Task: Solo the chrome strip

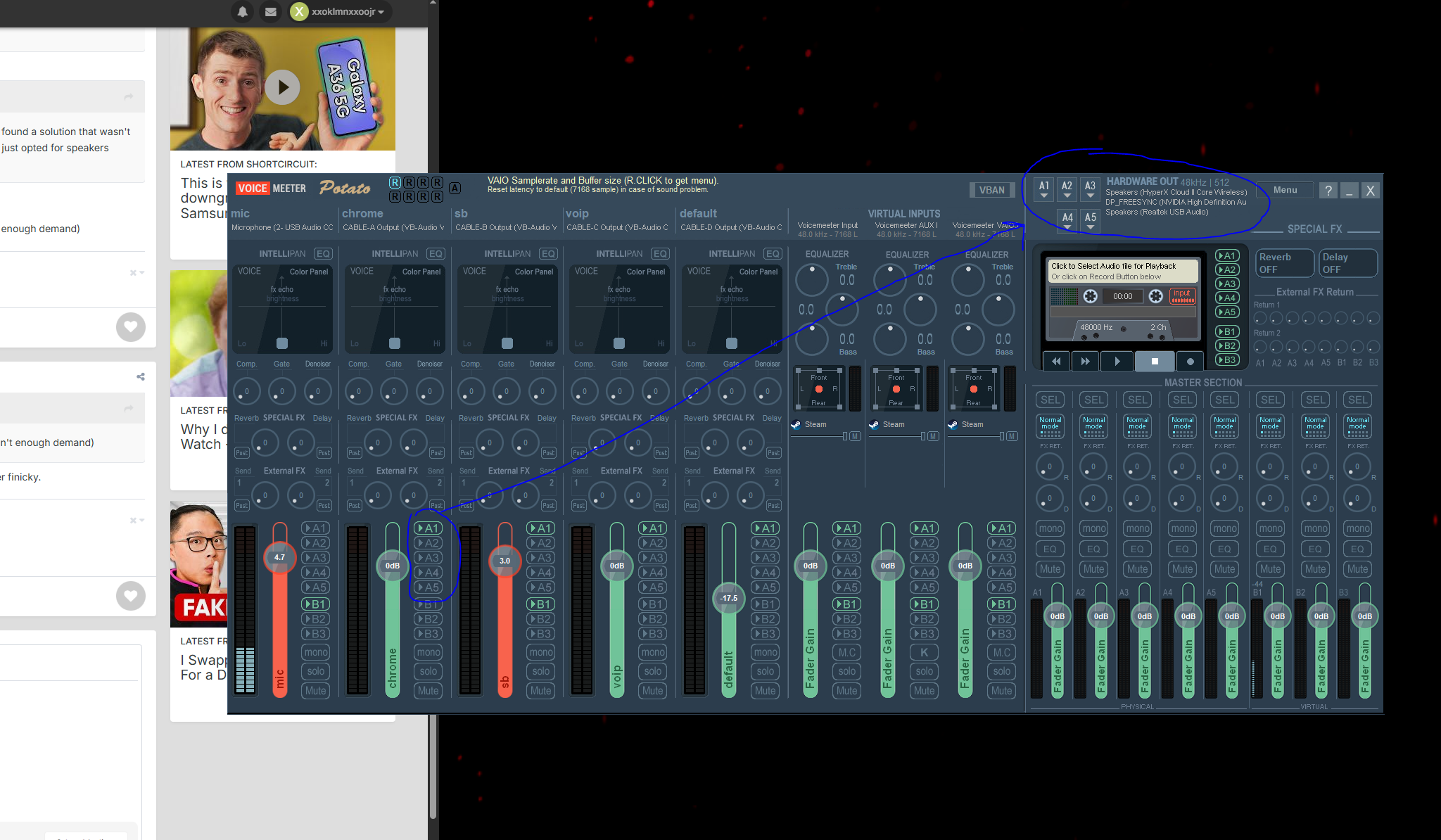Action: [x=429, y=671]
